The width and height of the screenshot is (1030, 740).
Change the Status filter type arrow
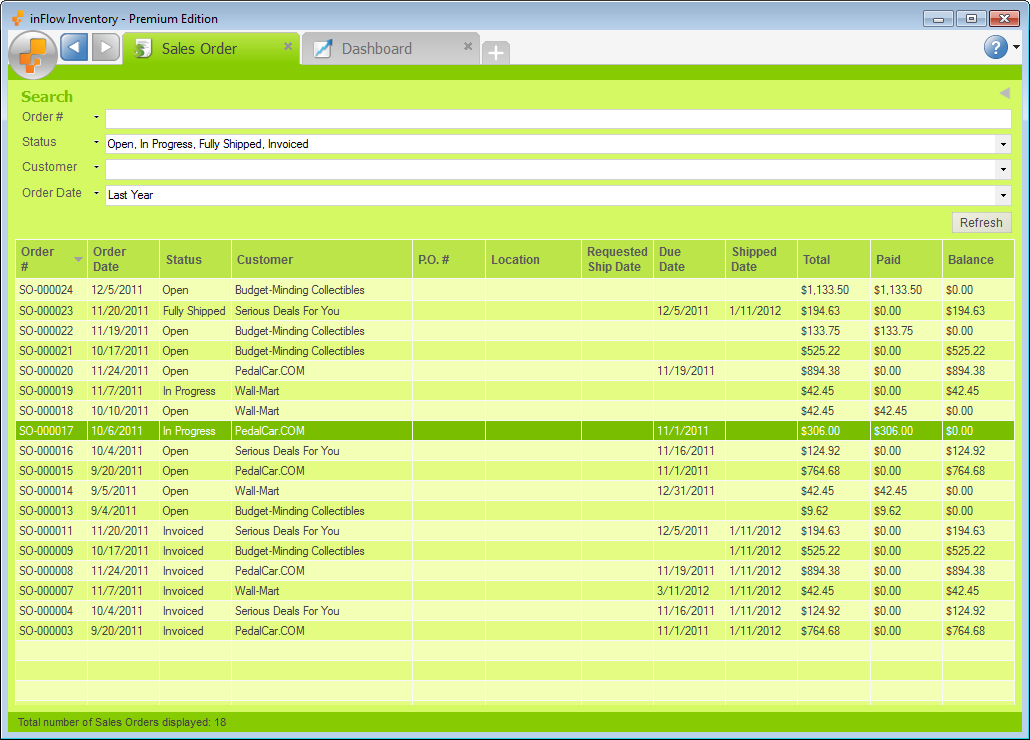97,142
